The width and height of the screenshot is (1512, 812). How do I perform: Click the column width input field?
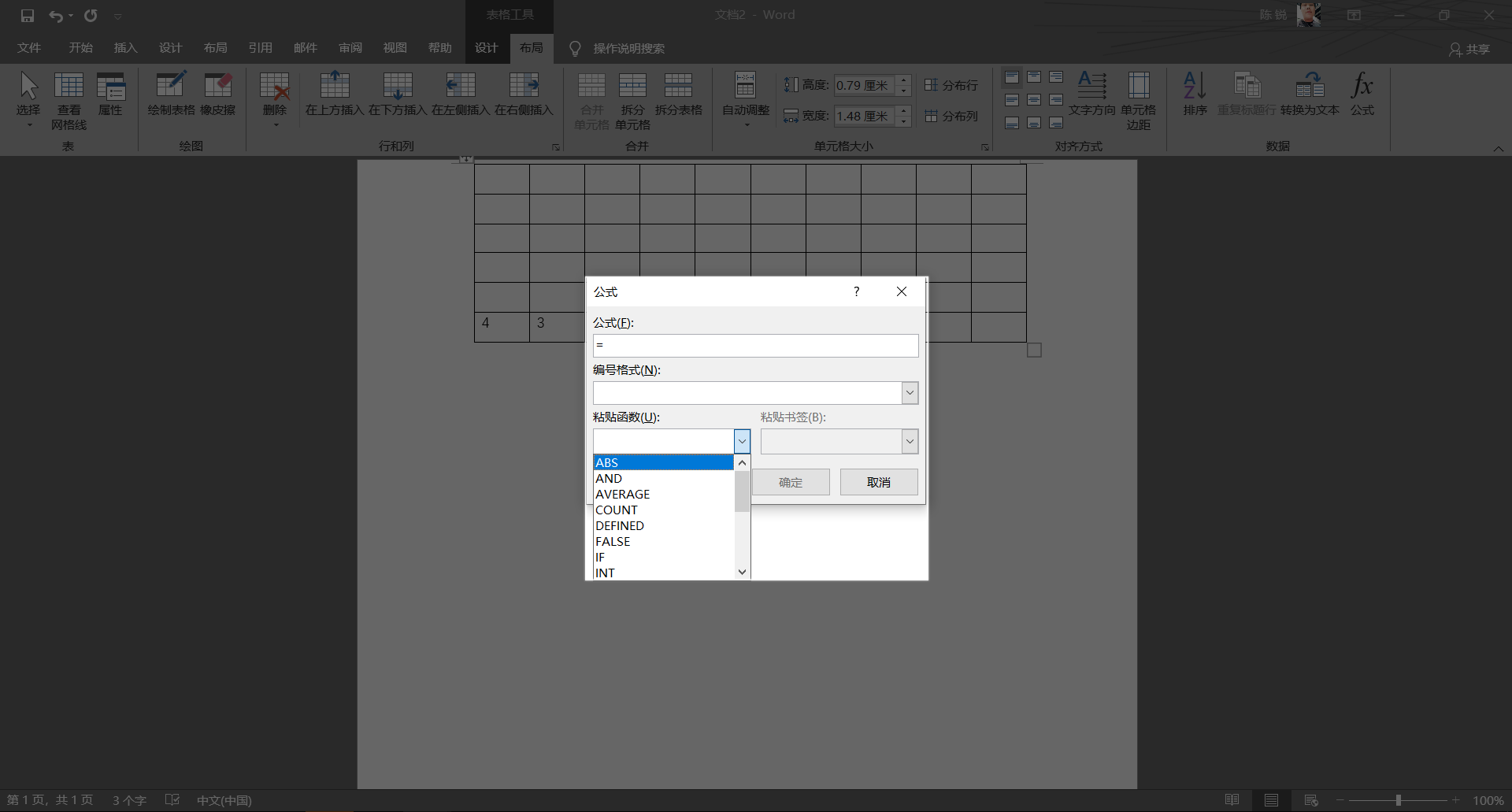click(x=864, y=116)
